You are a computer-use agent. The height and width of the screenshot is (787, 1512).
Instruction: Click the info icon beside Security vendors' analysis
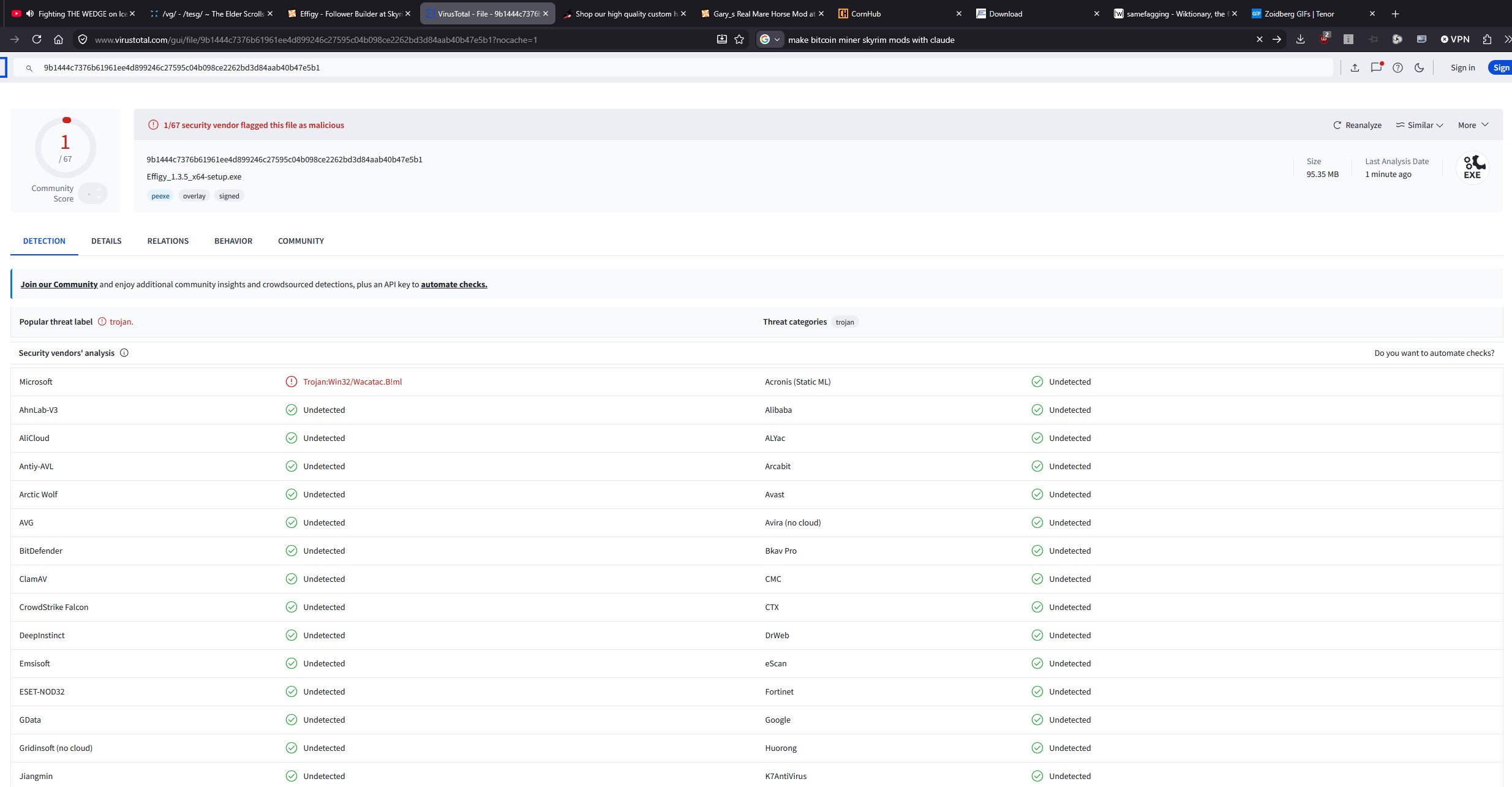124,353
